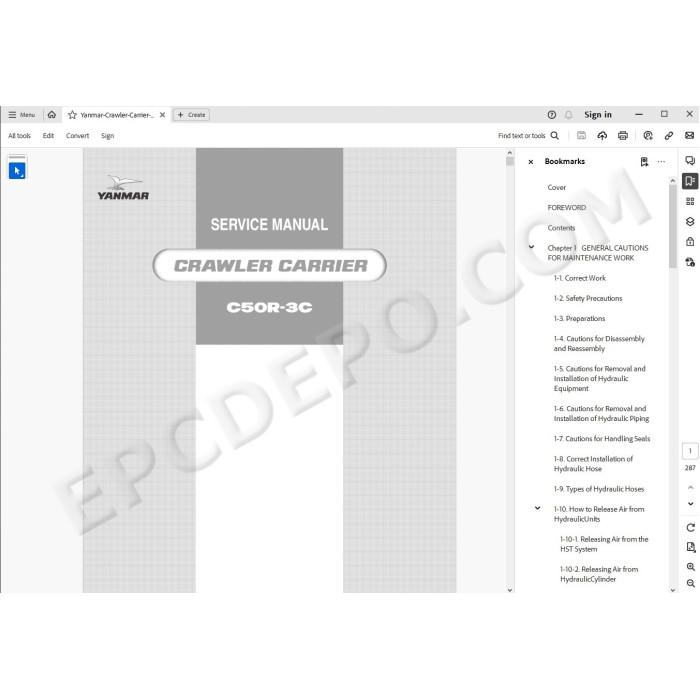Open 1-4. Cautions for Disassembly bookmark
700x700 pixels.
click(x=599, y=343)
